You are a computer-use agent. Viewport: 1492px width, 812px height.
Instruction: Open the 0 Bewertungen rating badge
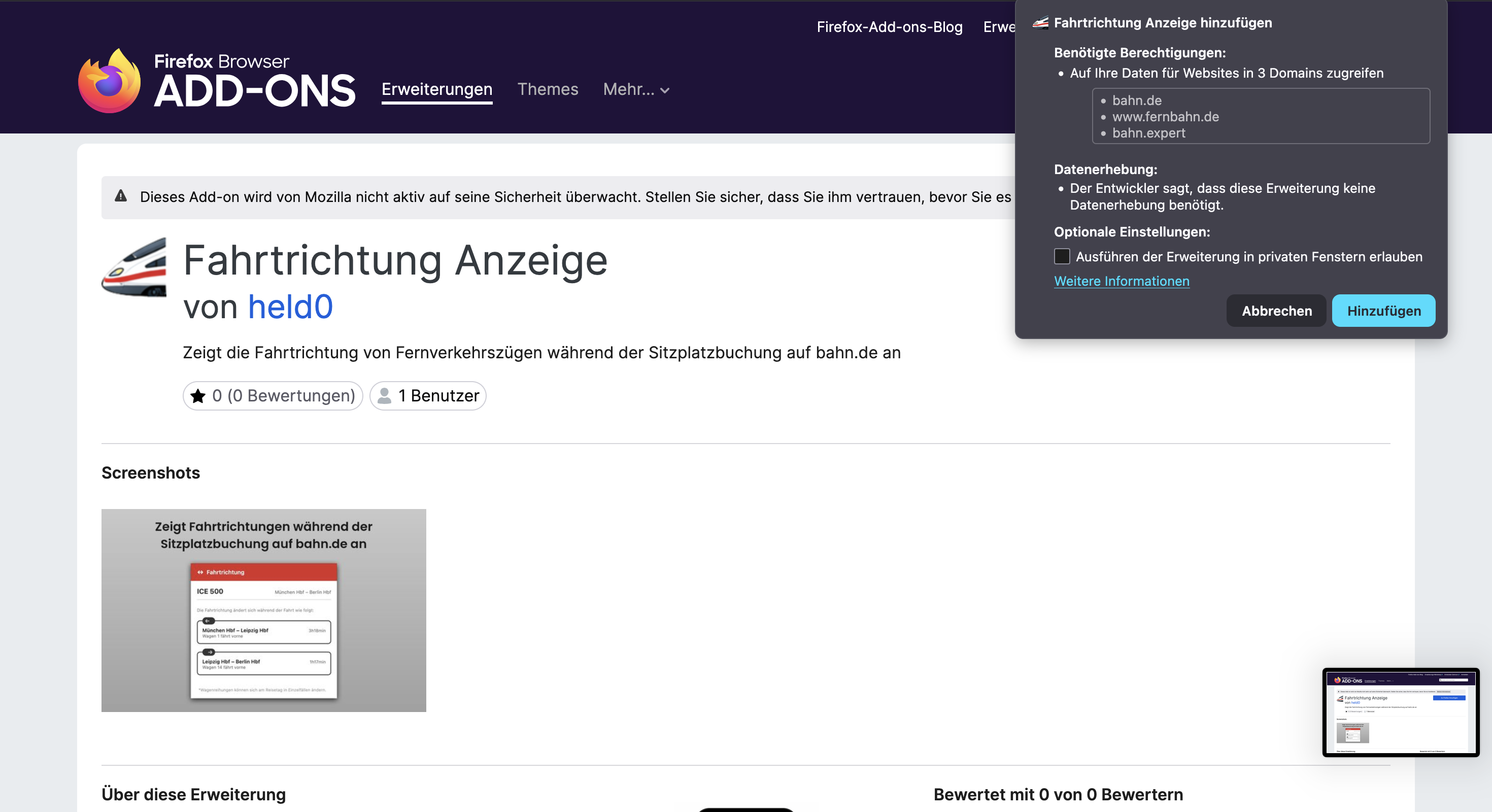point(273,395)
